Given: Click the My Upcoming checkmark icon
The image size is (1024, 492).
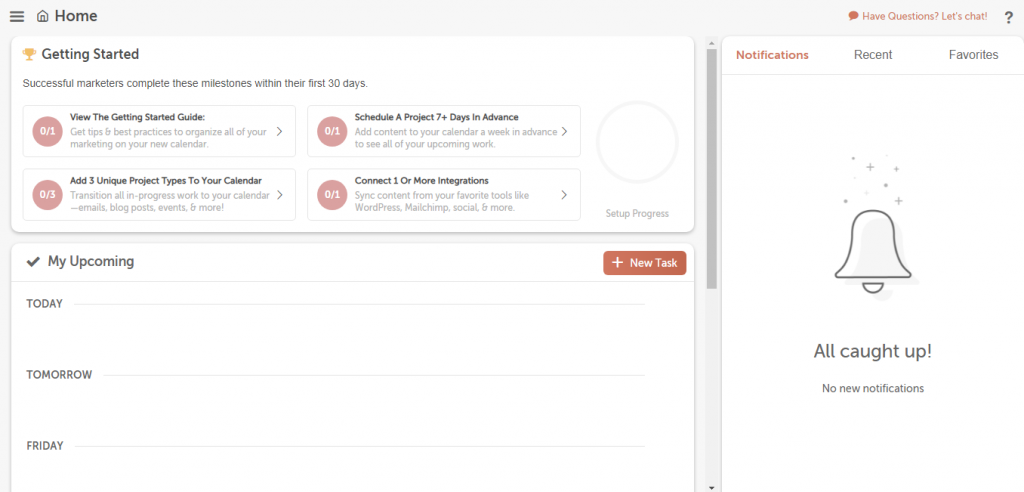Looking at the screenshot, I should pos(33,262).
